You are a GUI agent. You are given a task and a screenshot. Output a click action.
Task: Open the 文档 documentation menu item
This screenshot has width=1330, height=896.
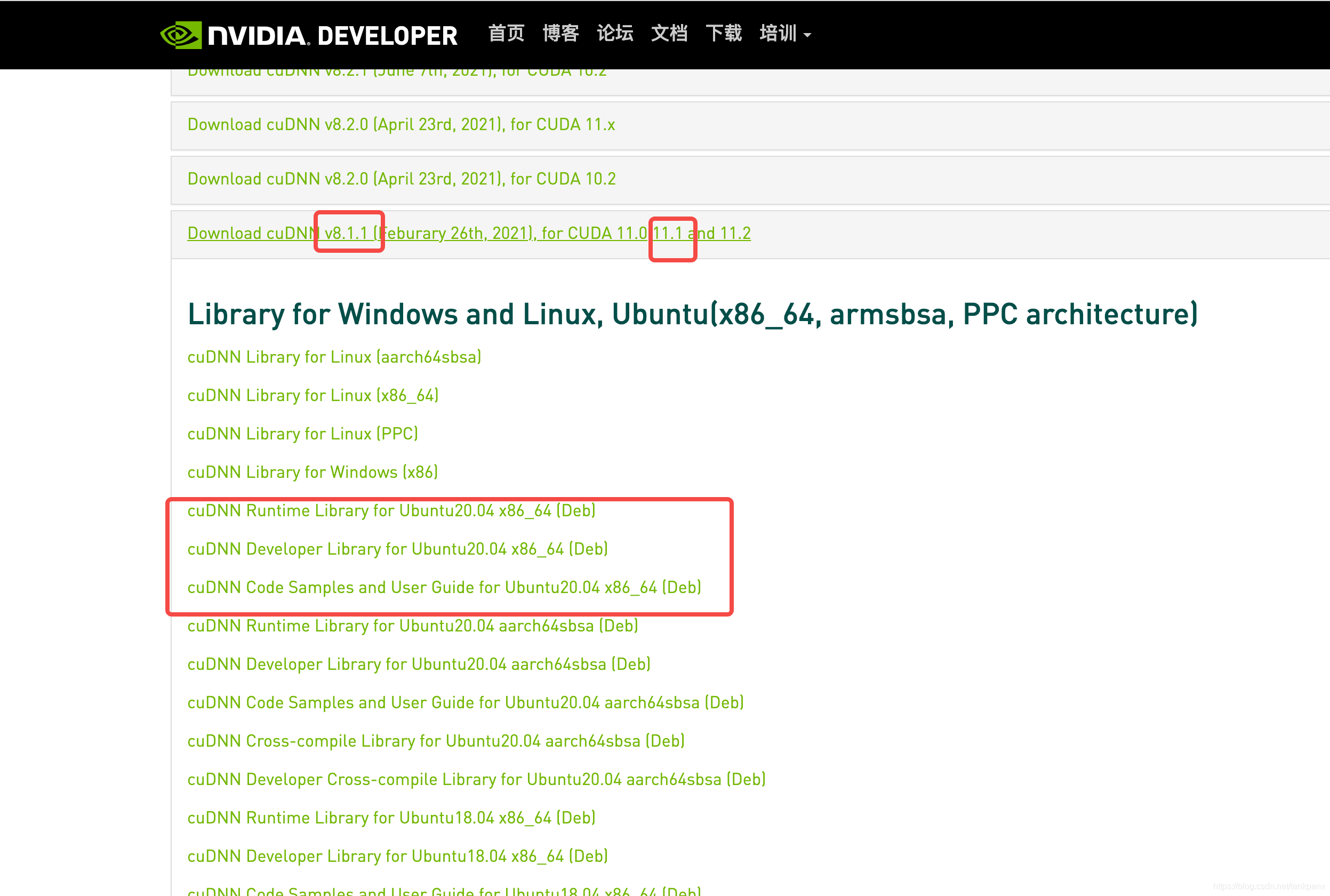(669, 34)
